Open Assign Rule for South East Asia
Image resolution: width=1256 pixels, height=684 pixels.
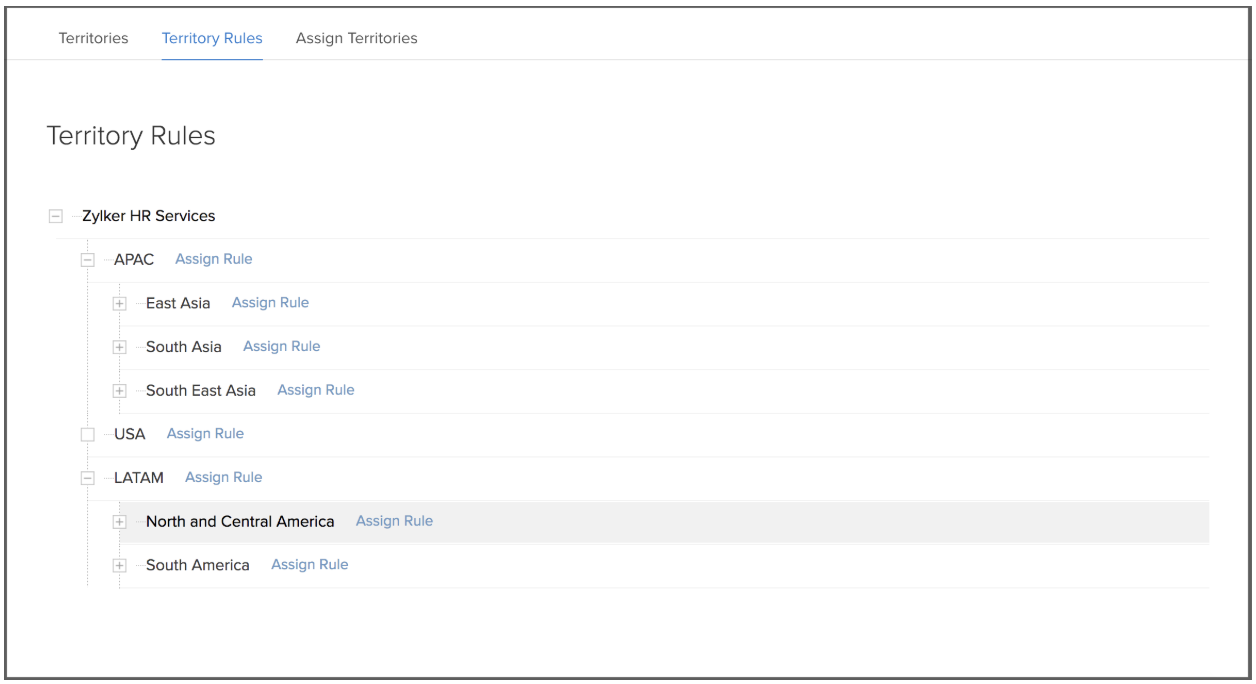(315, 390)
